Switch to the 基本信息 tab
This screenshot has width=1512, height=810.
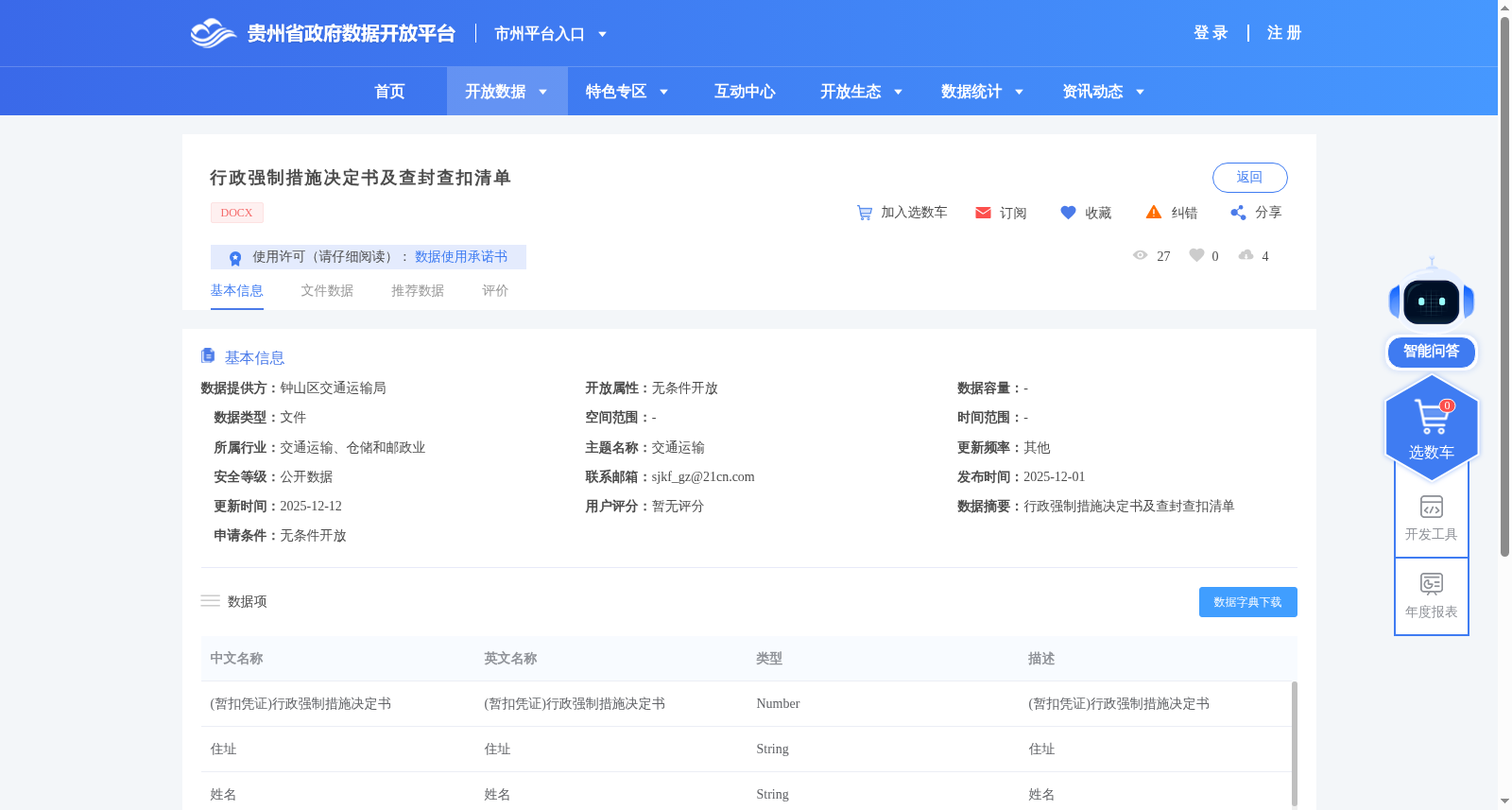click(236, 291)
